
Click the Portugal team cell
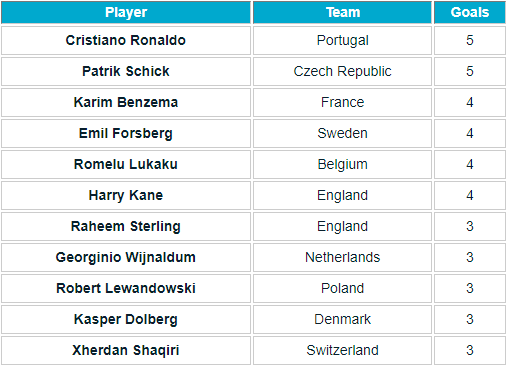(x=342, y=40)
